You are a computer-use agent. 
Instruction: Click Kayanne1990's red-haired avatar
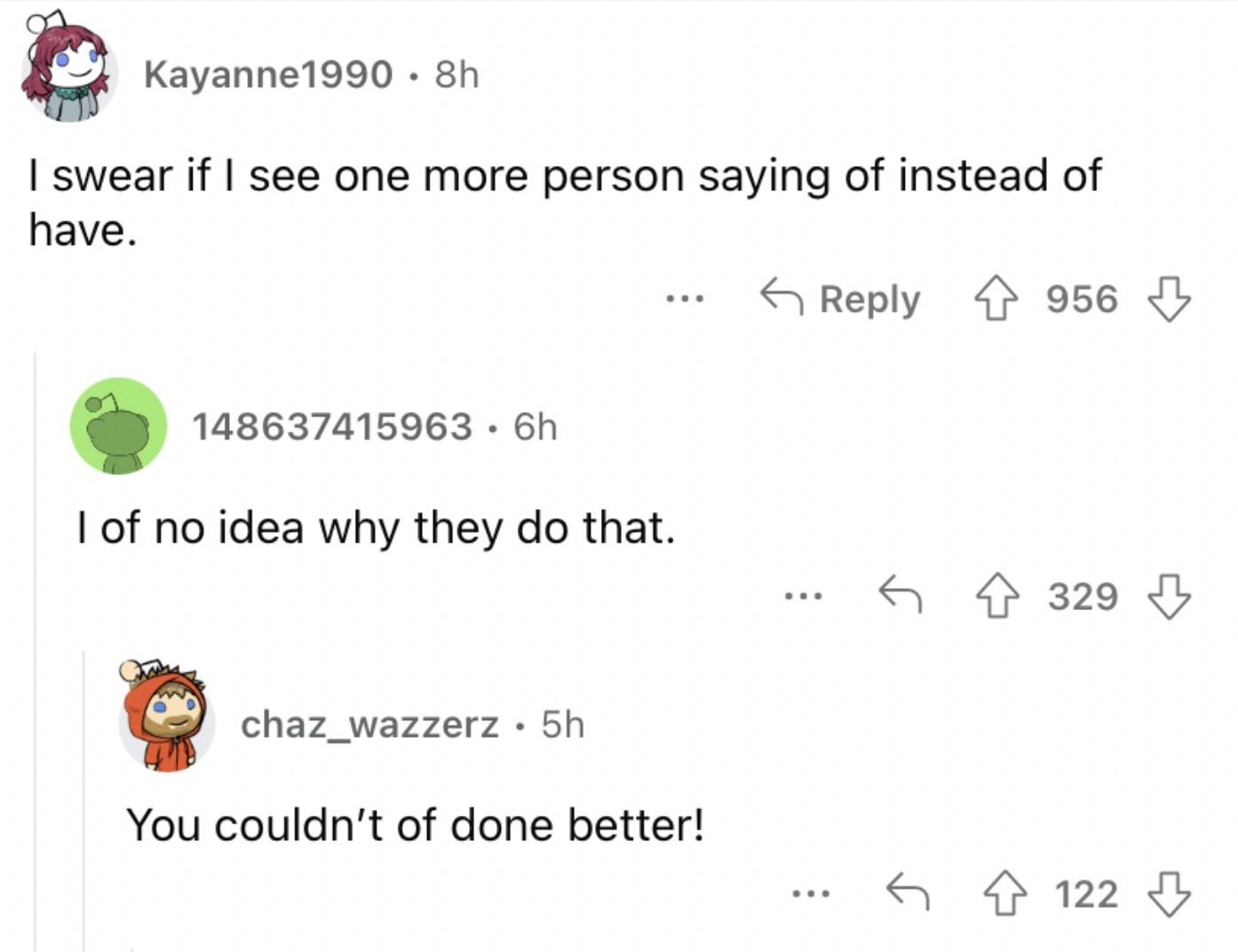tap(67, 69)
